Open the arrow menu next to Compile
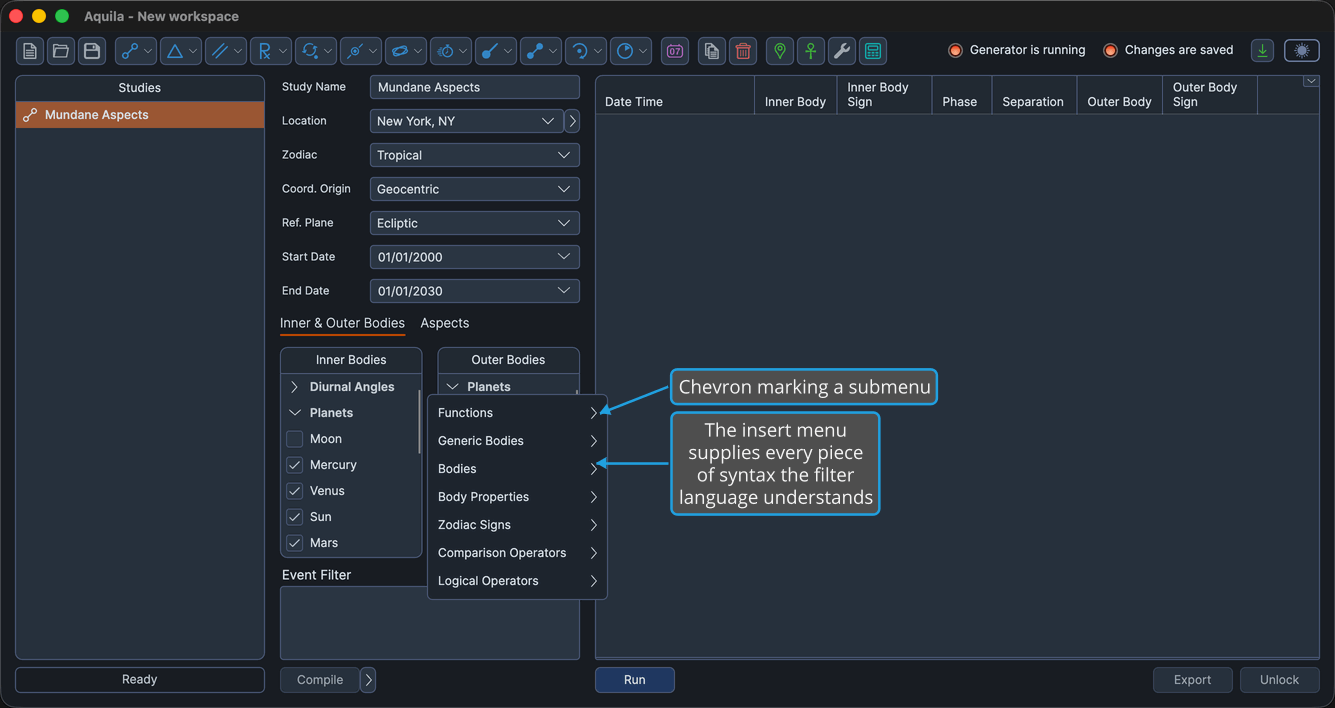The image size is (1335, 708). 368,680
